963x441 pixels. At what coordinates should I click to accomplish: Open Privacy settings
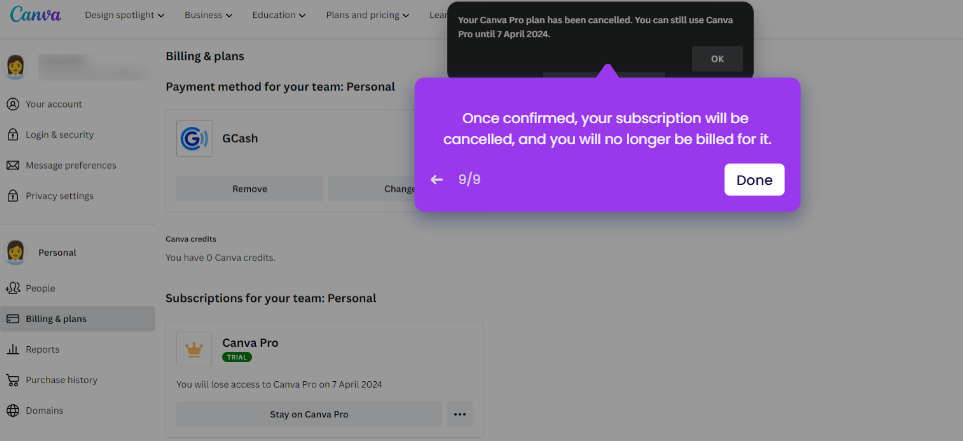point(59,196)
